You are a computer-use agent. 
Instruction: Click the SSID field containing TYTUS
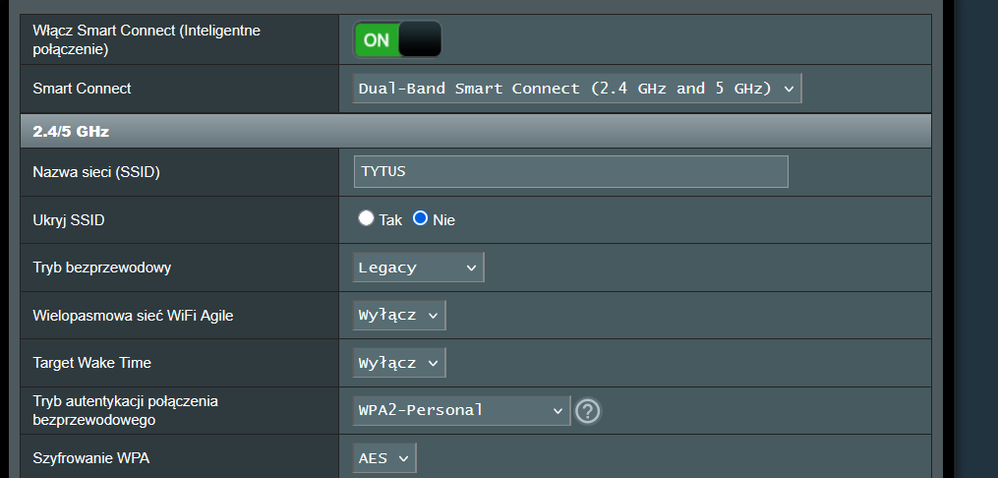(570, 171)
